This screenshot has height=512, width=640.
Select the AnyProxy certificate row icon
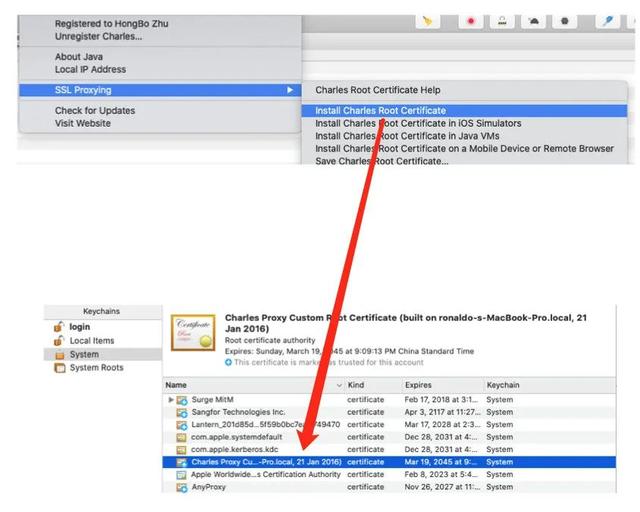pyautogui.click(x=182, y=488)
